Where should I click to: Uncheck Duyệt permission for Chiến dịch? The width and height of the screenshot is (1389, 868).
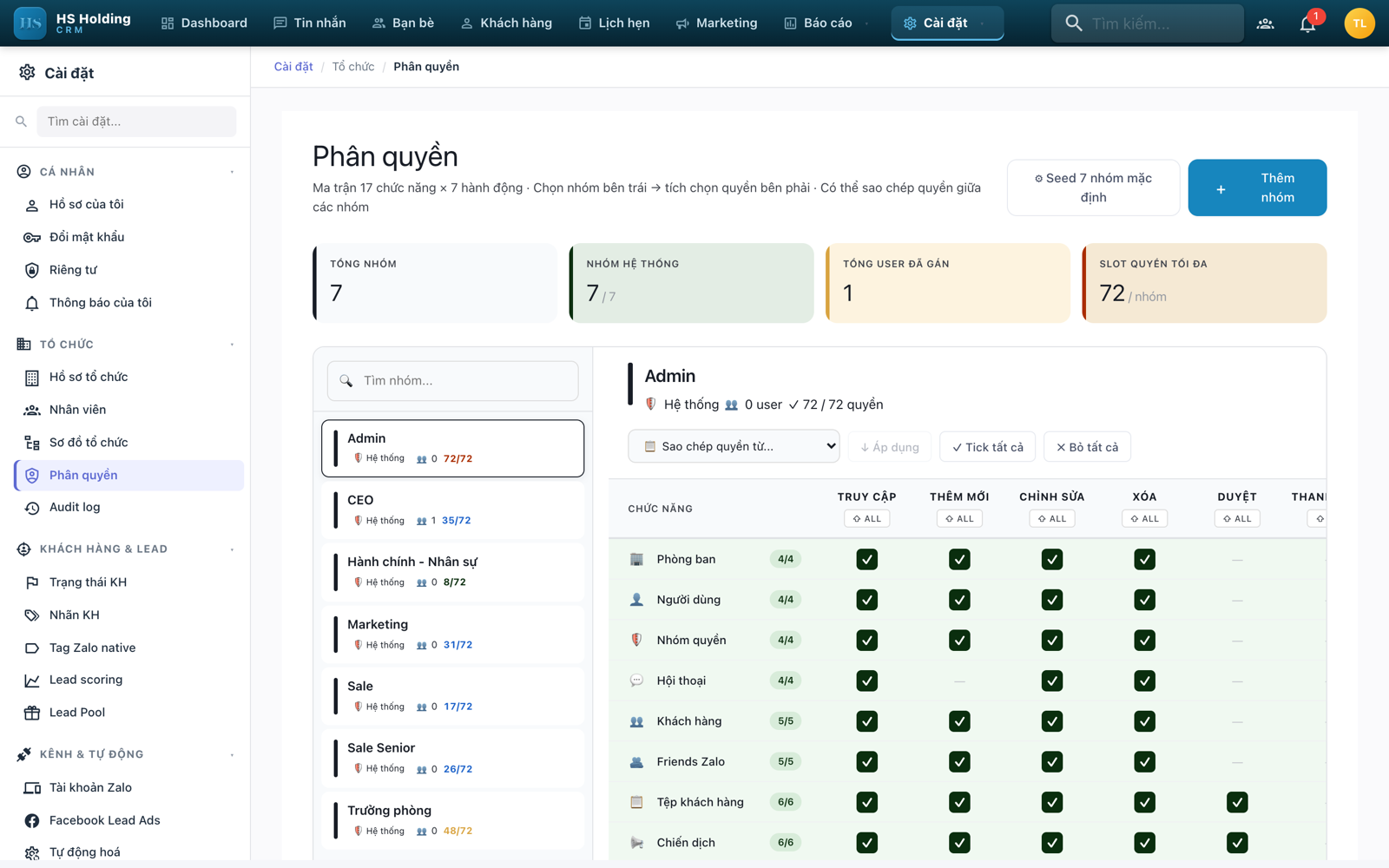(x=1237, y=843)
